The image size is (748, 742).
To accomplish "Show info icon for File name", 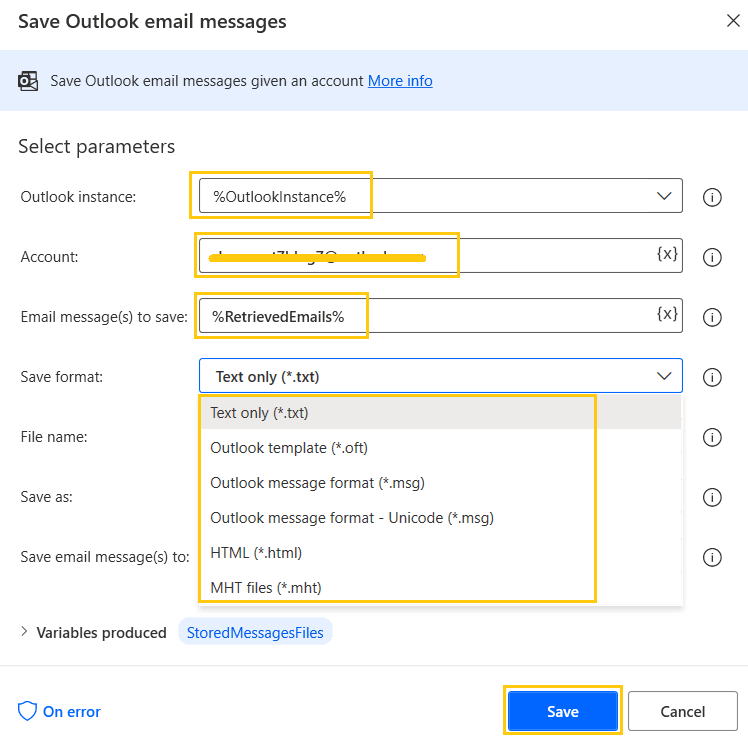I will 712,437.
